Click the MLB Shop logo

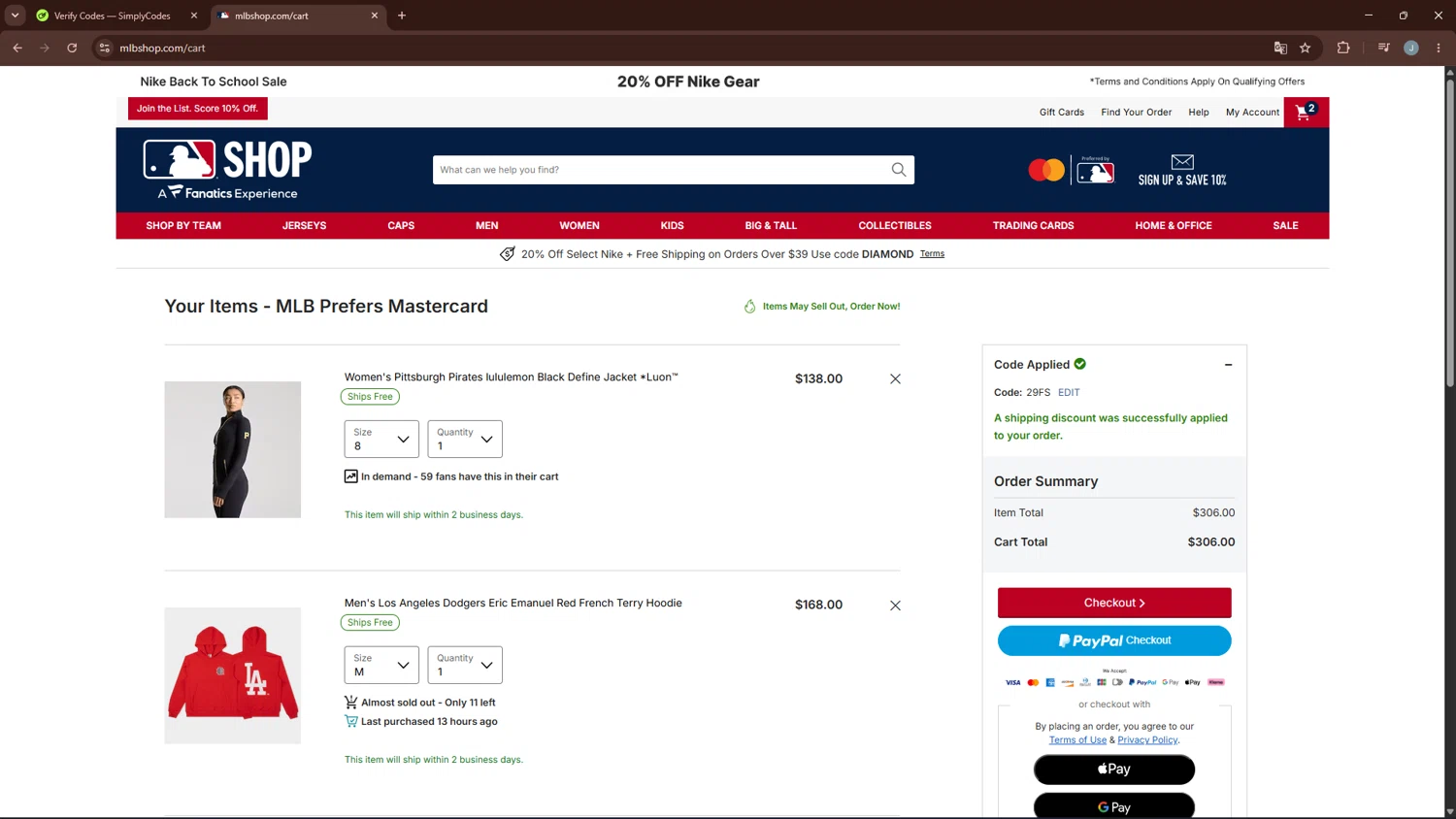pos(228,170)
